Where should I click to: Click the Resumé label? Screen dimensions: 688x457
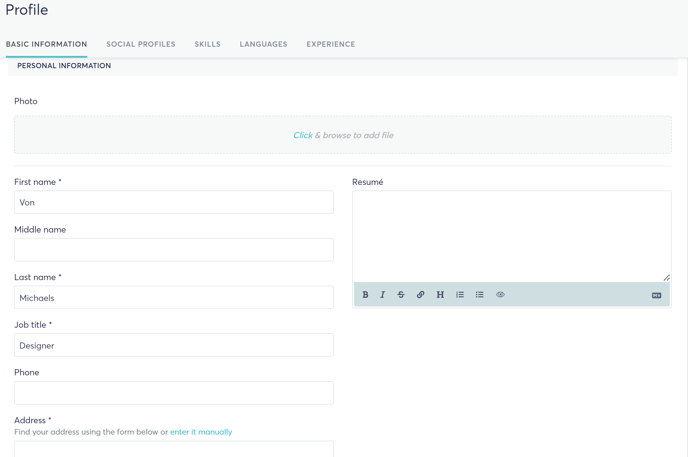(368, 182)
